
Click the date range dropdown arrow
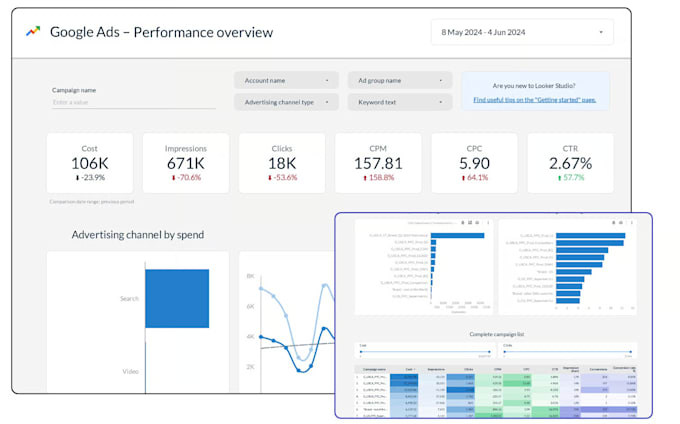(601, 32)
